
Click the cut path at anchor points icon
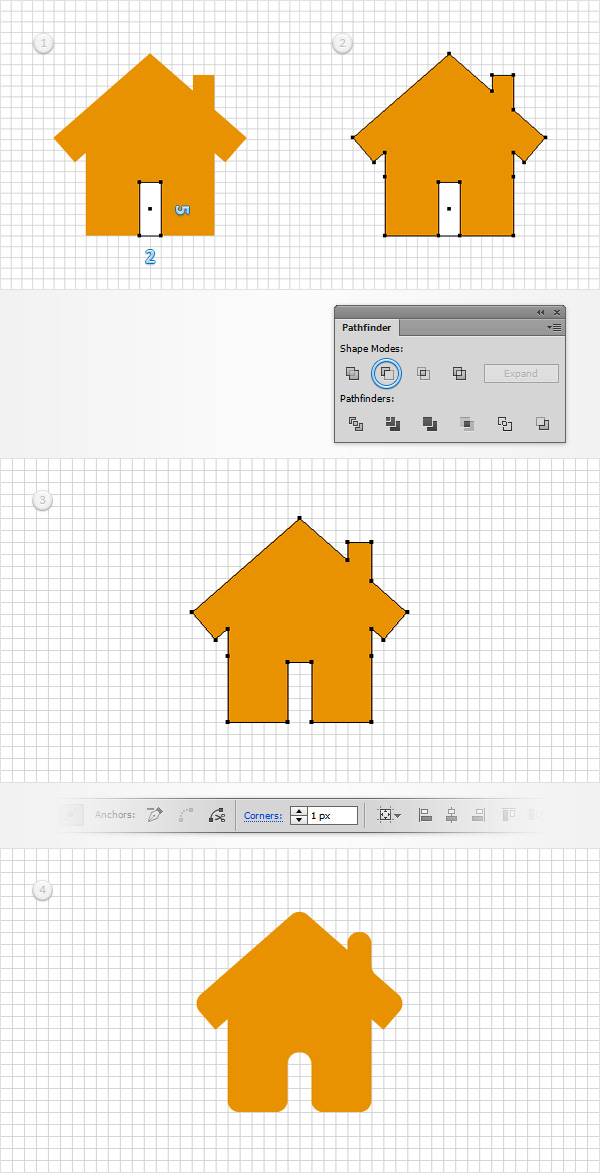[x=218, y=815]
